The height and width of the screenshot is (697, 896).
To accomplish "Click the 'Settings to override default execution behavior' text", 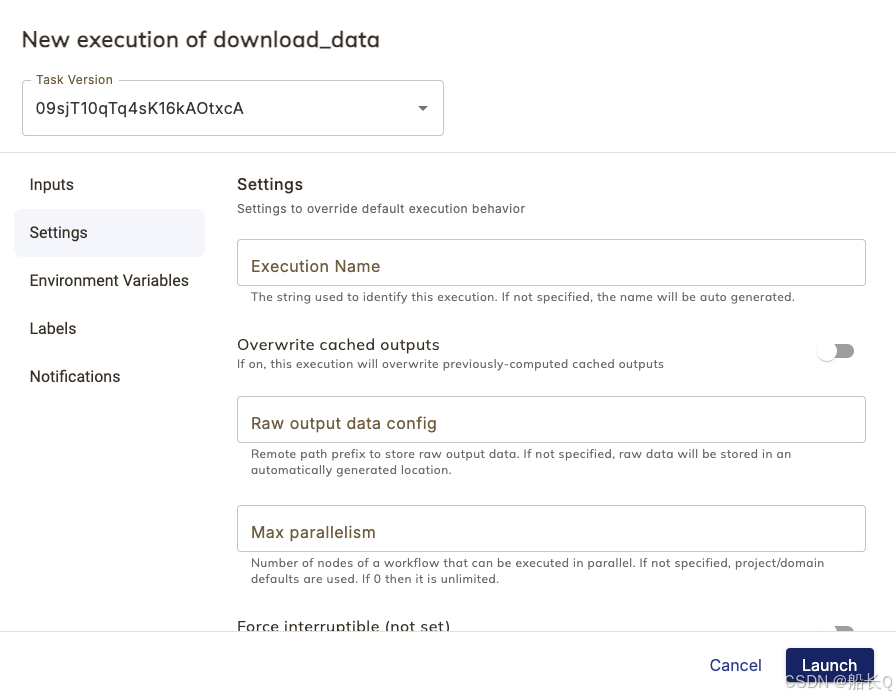I will pos(381,209).
